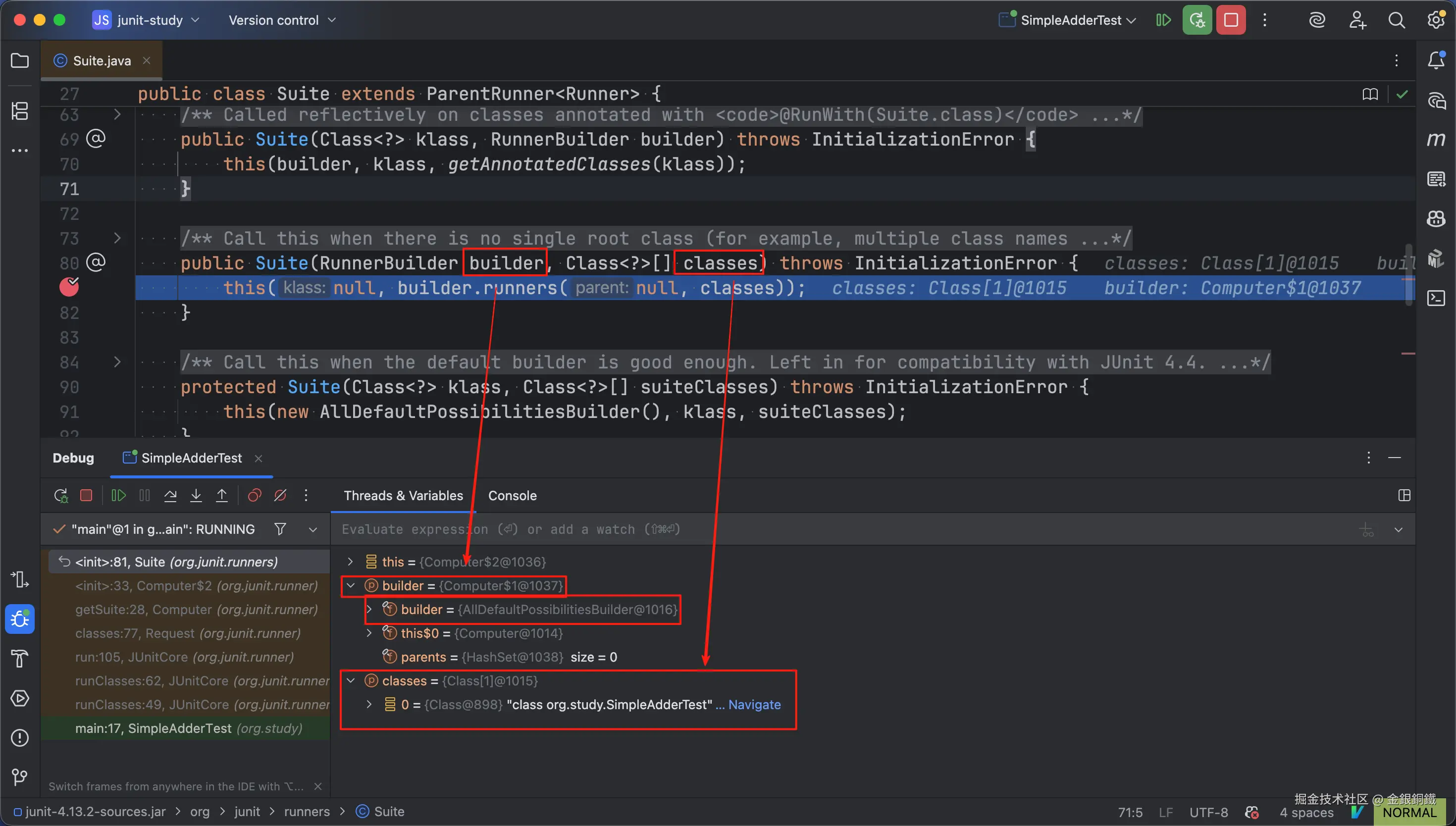This screenshot has width=1456, height=826.
Task: Toggle Mute Breakpoints icon
Action: (280, 495)
